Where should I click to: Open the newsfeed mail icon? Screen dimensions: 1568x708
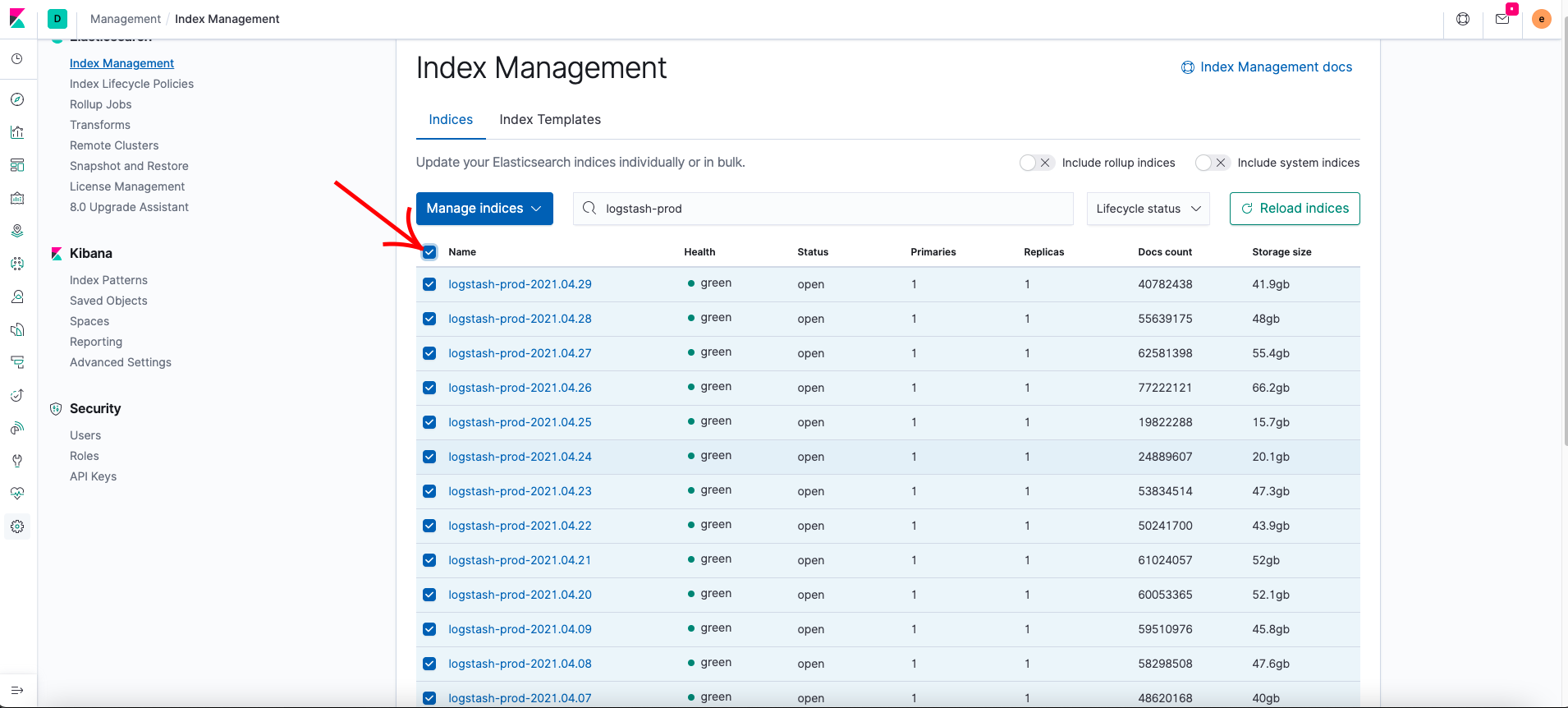tap(1502, 19)
